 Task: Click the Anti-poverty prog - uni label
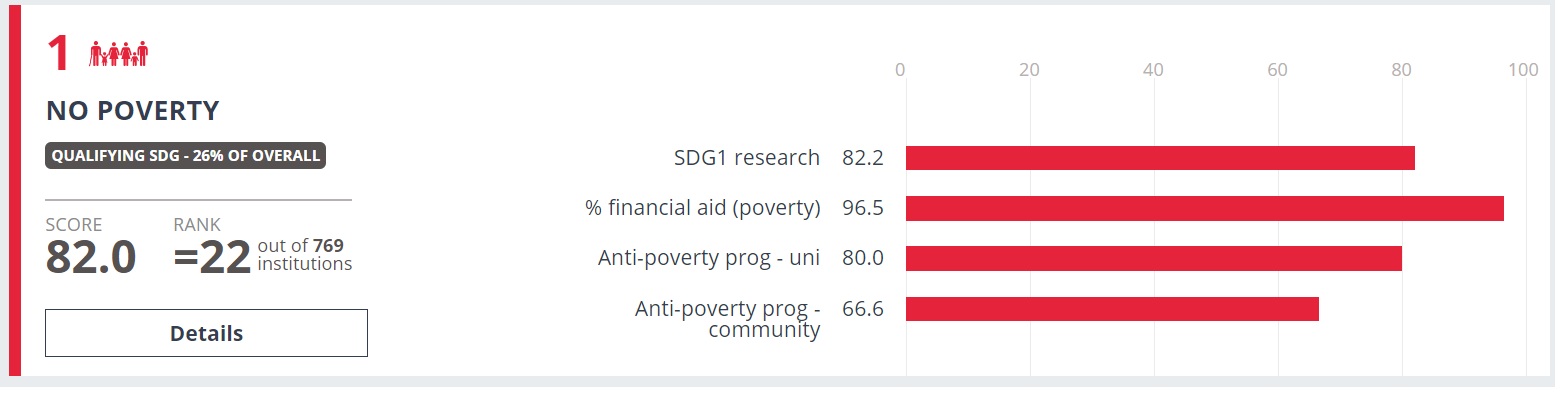709,258
